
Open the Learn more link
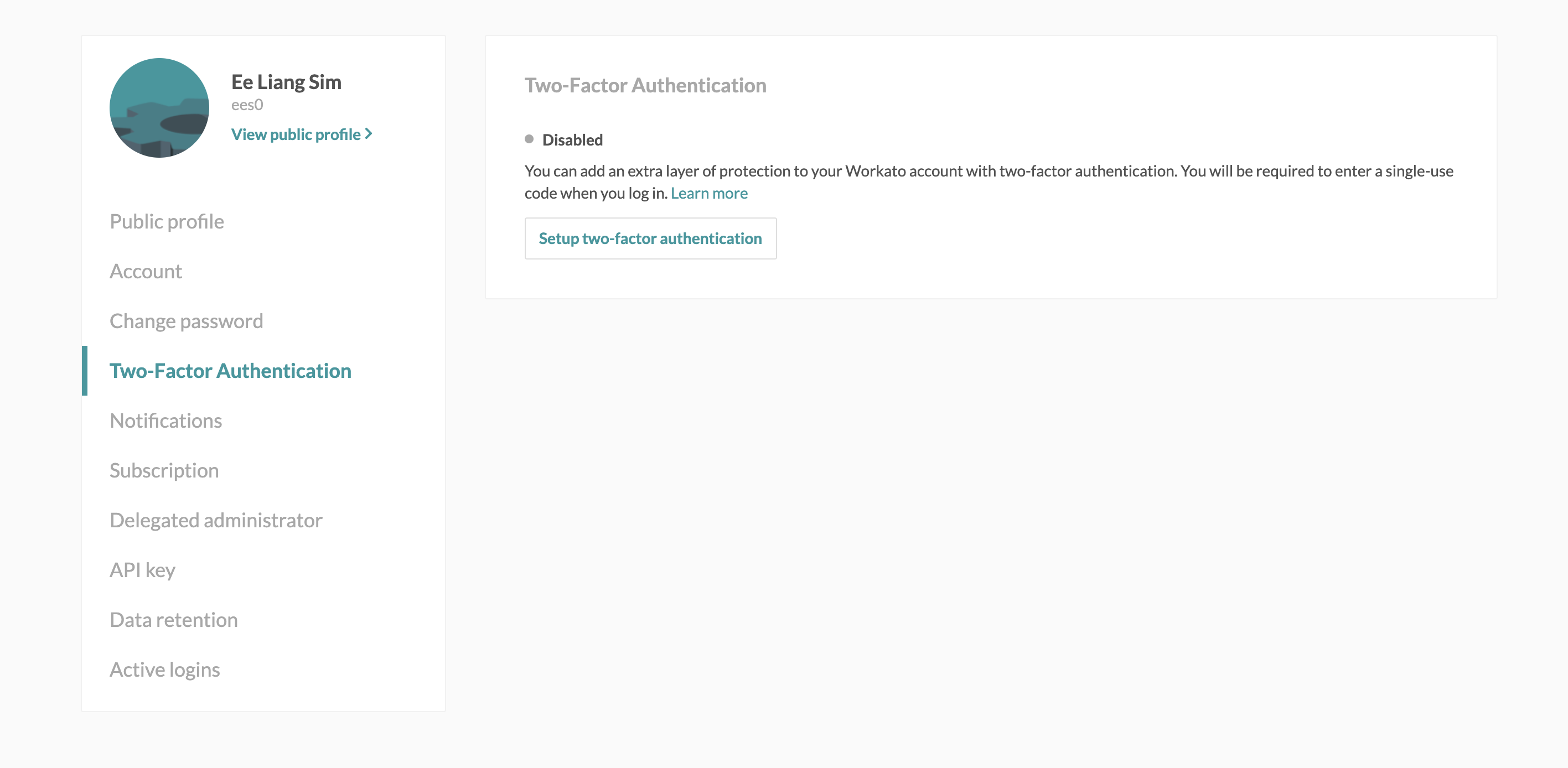click(710, 193)
